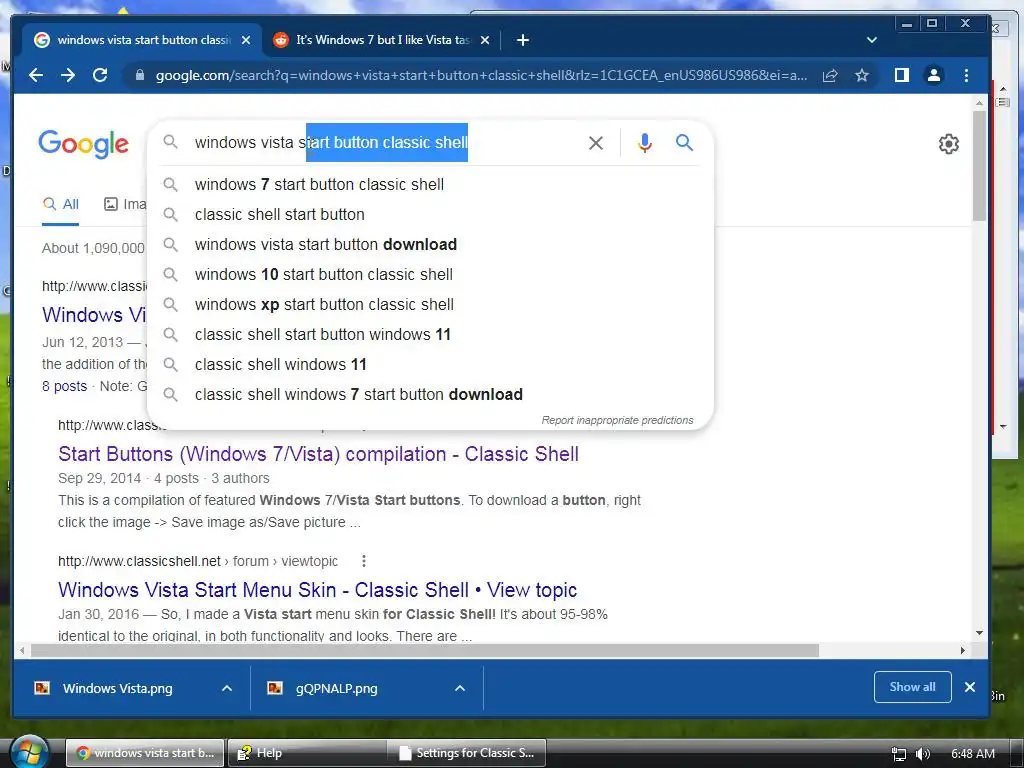Click the address bar URL
Screen dimensions: 1024x768
pyautogui.click(x=481, y=76)
